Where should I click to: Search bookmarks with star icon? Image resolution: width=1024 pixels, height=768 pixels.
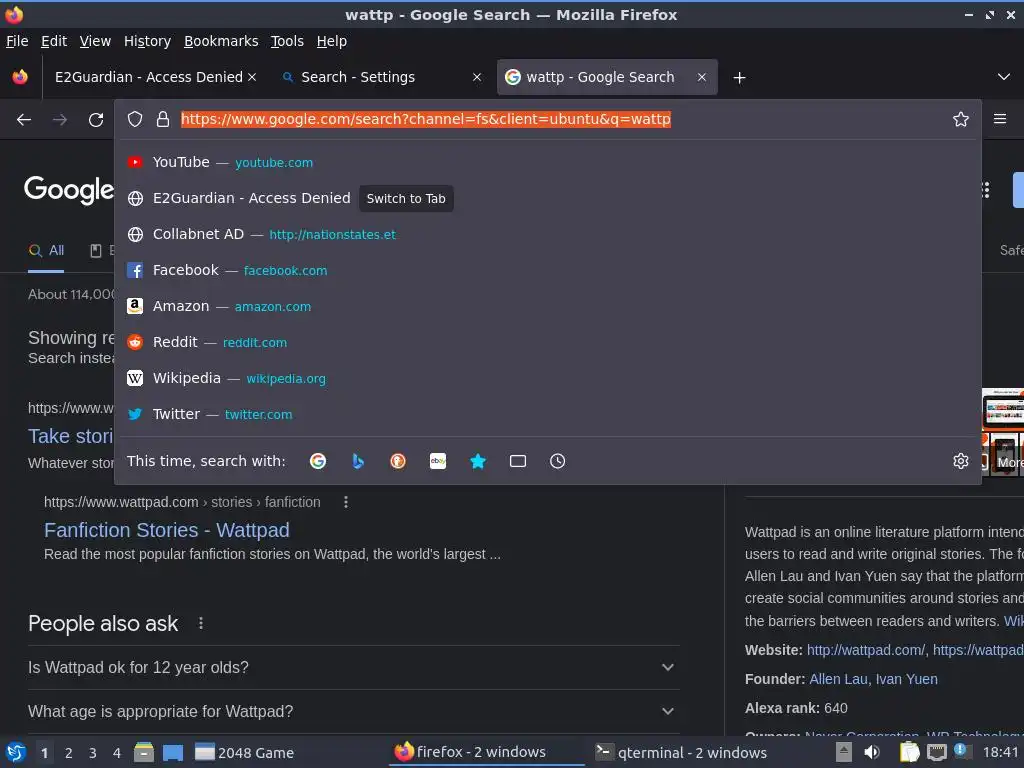(477, 461)
